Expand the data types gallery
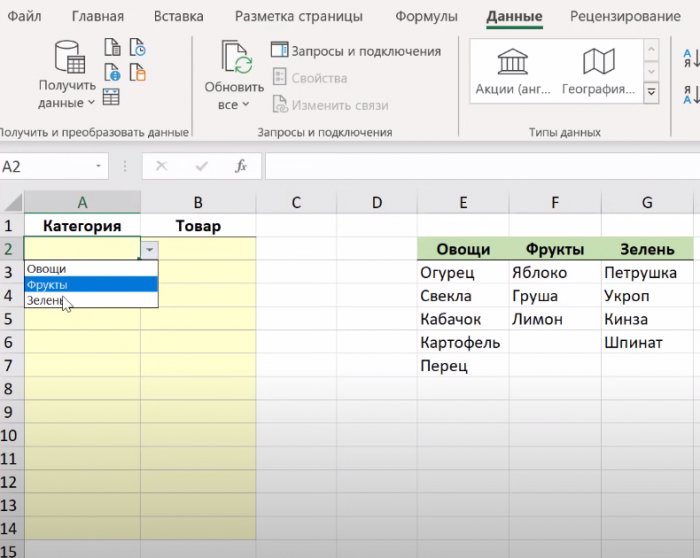700x558 pixels. [x=651, y=92]
